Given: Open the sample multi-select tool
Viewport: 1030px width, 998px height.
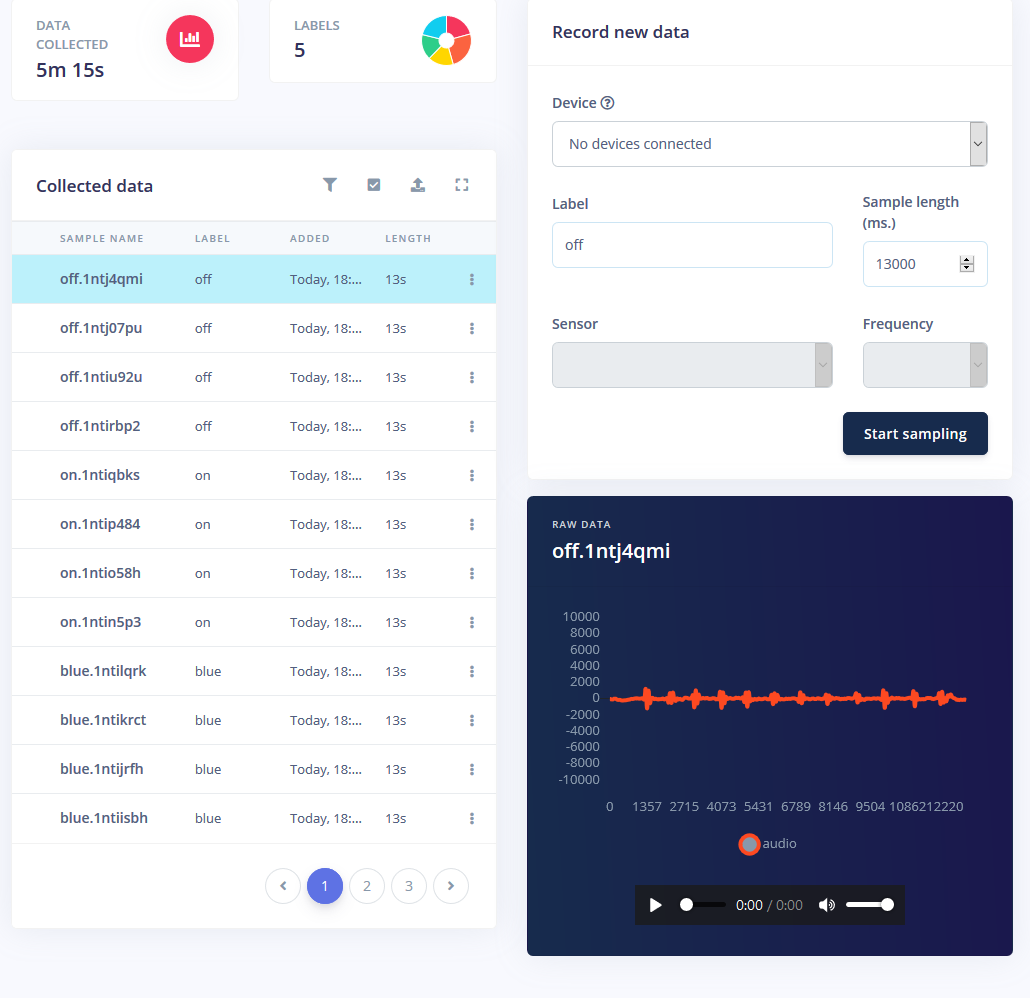Looking at the screenshot, I should 374,185.
